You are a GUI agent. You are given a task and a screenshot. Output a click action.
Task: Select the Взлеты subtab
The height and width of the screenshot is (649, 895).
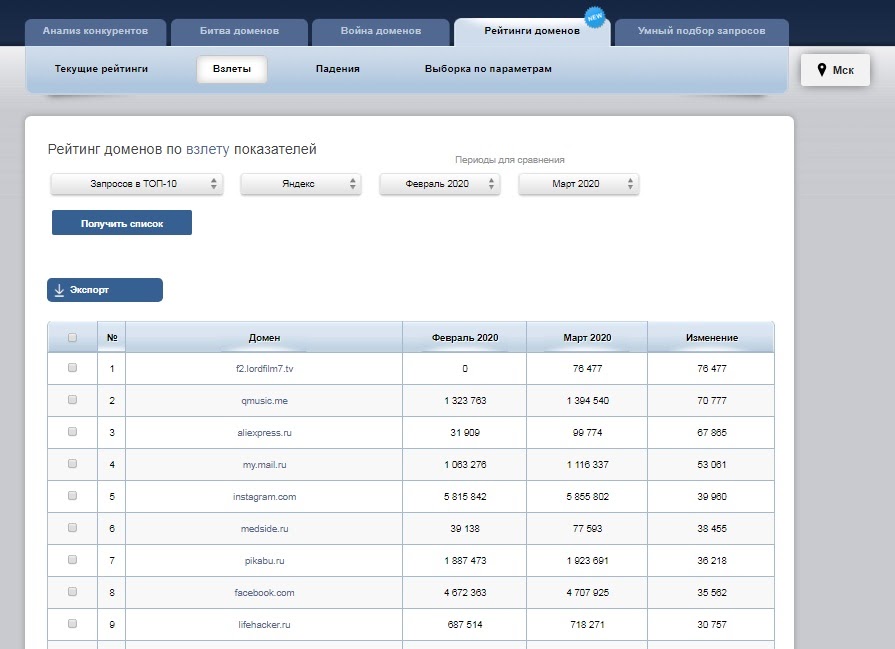pyautogui.click(x=232, y=69)
